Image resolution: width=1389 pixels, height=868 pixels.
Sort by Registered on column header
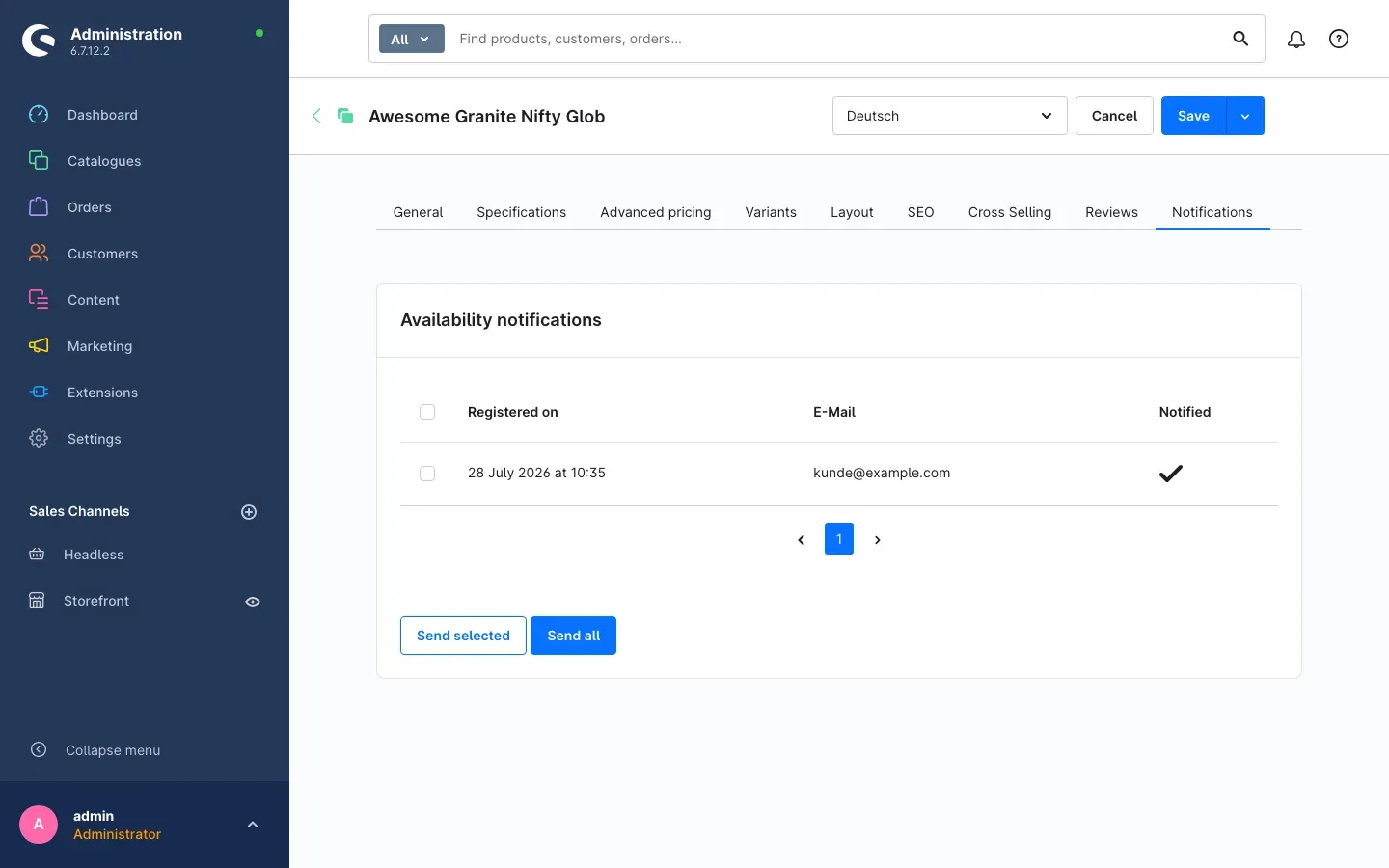click(512, 412)
